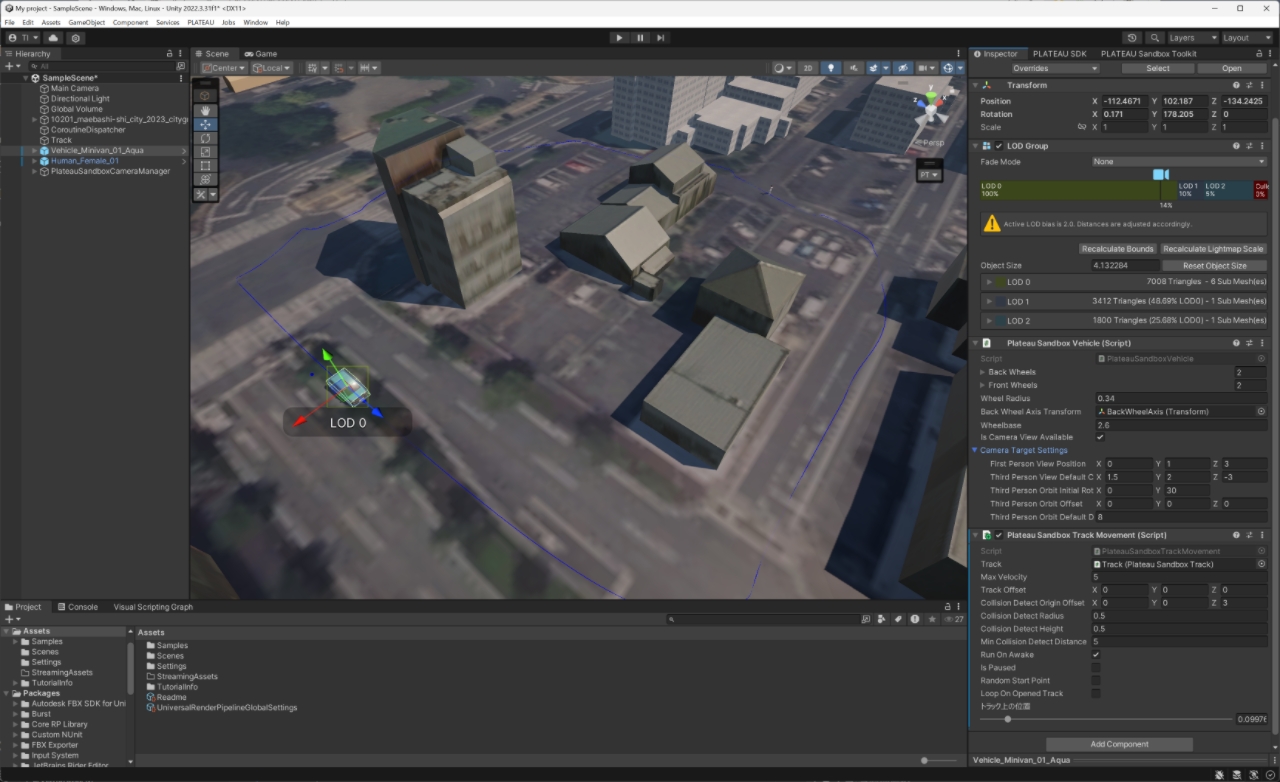The width and height of the screenshot is (1280, 782).
Task: Open draw mode shading dropdown
Action: 783,68
